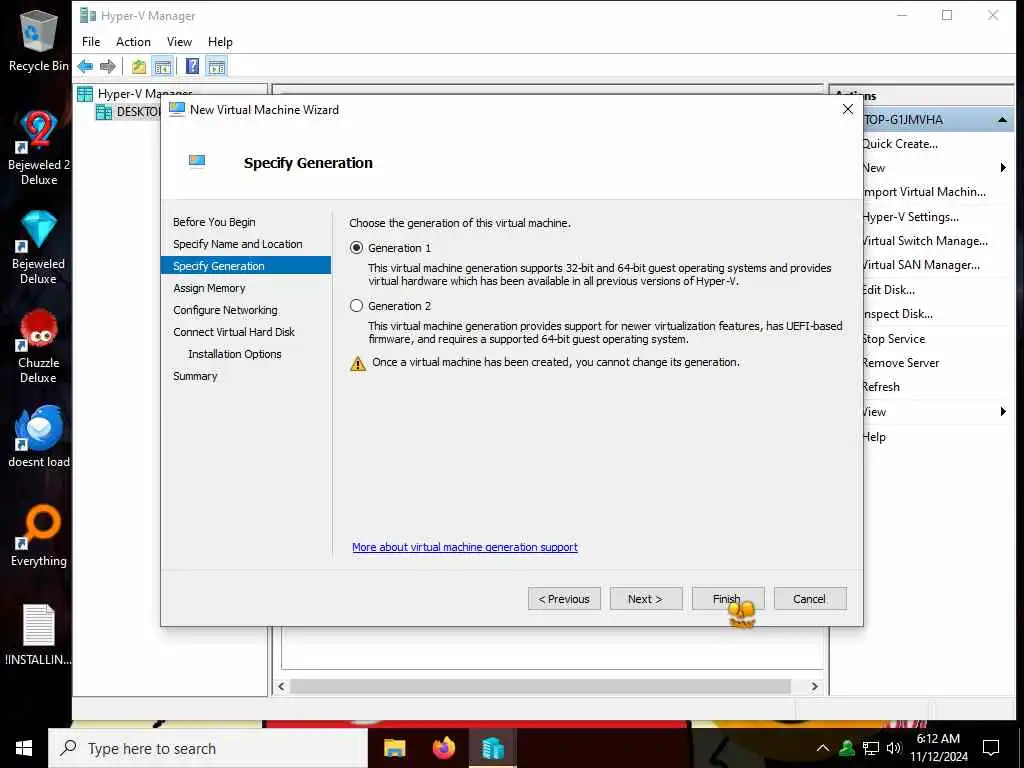
Task: Close the New Virtual Machine Wizard dialog
Action: (x=848, y=109)
